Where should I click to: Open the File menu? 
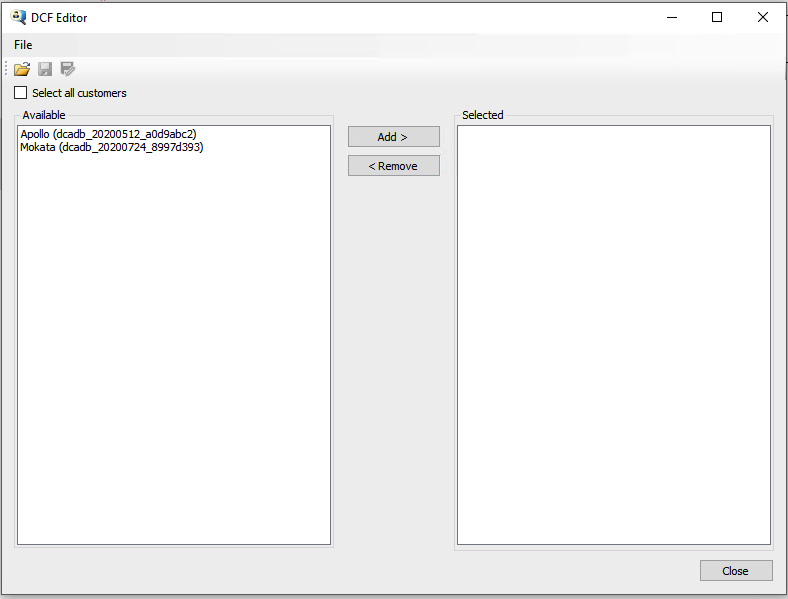click(x=23, y=45)
